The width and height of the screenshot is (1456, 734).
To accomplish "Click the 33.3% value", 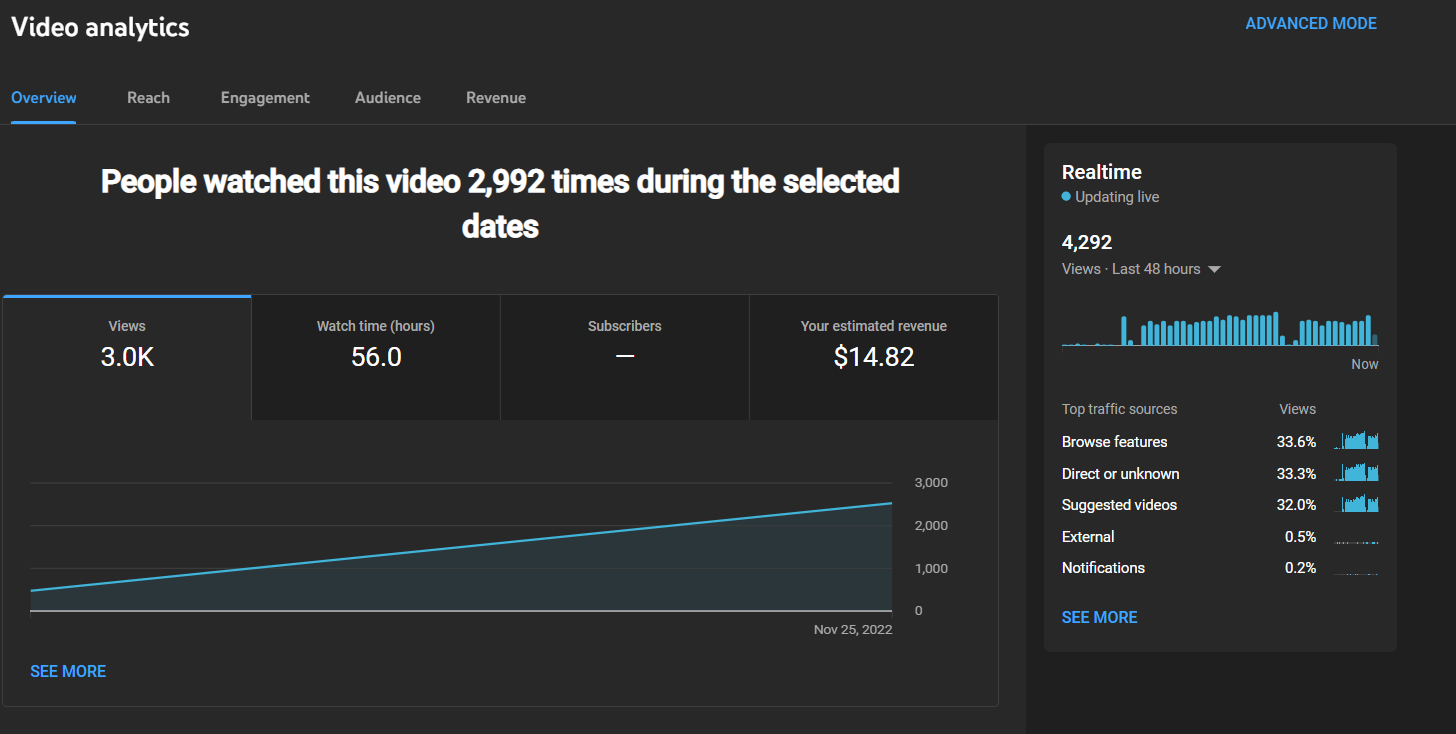I will (x=1296, y=474).
